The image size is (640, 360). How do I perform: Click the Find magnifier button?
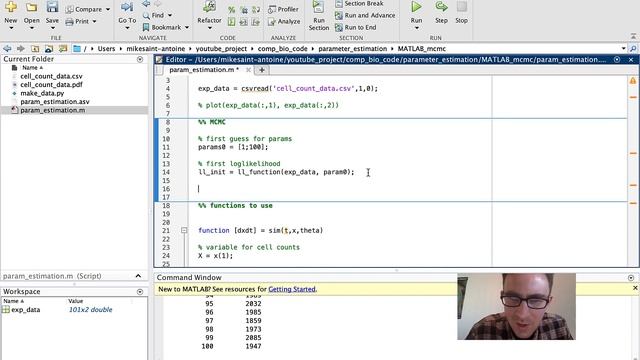[153, 15]
